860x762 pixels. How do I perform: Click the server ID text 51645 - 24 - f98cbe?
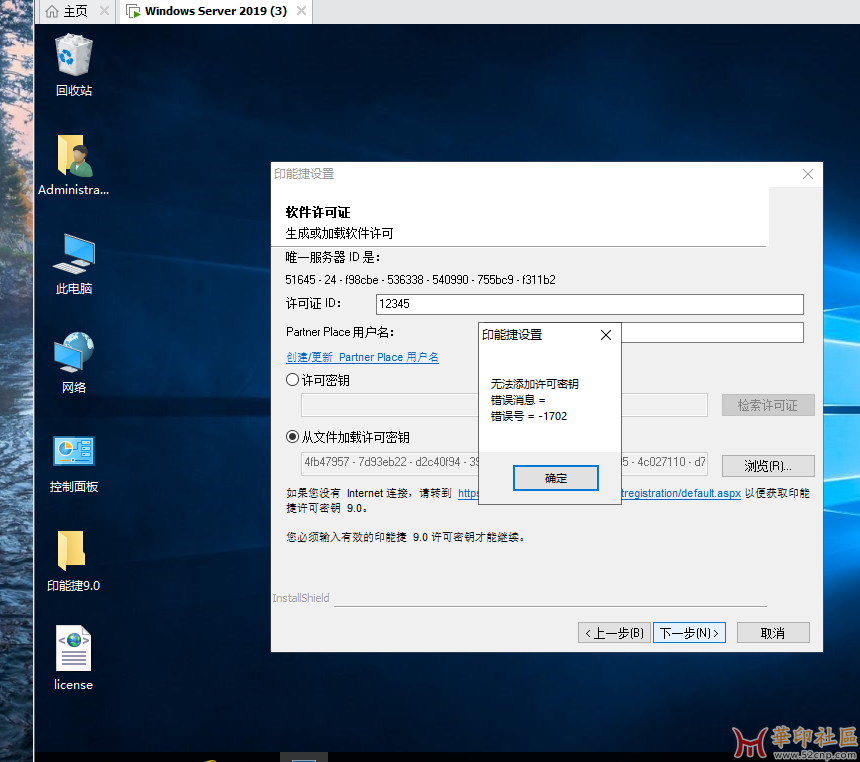[332, 280]
